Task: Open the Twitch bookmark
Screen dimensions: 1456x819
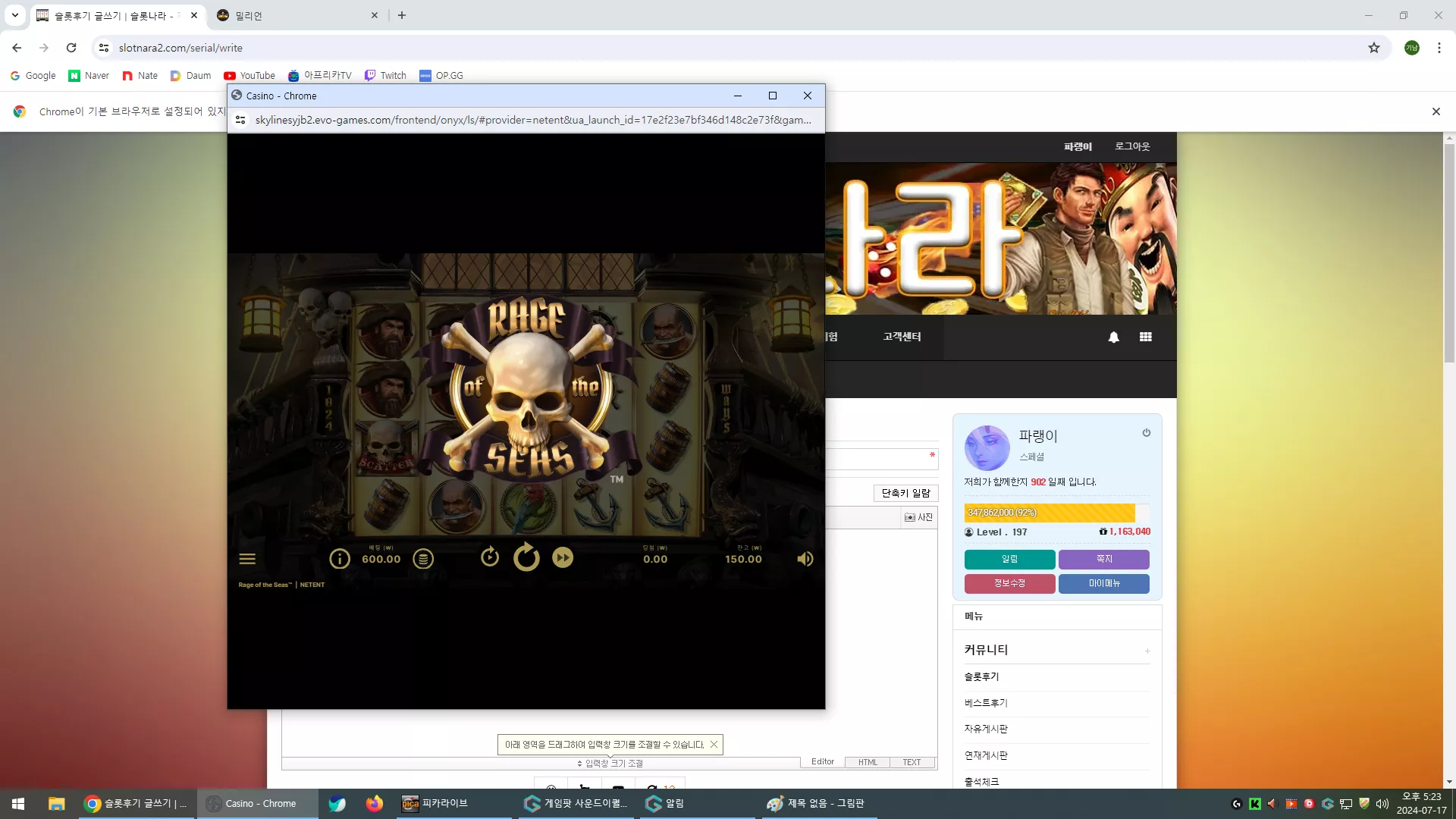Action: click(385, 75)
